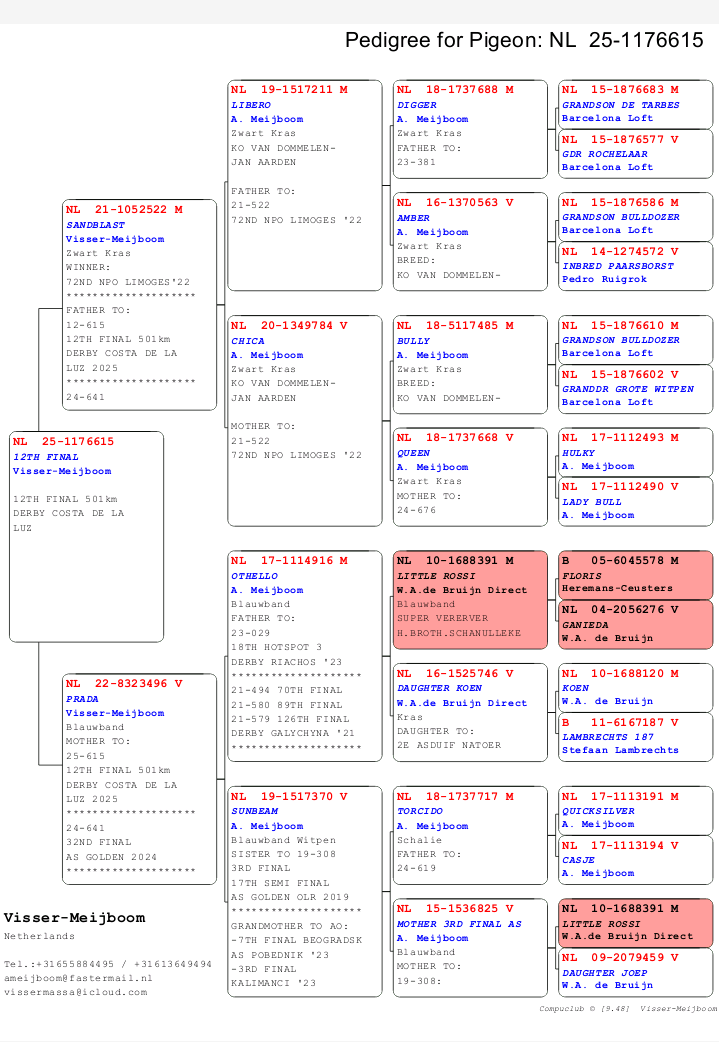Open the LIBERO ancestor box
This screenshot has height=1042, width=719.
coord(304,184)
